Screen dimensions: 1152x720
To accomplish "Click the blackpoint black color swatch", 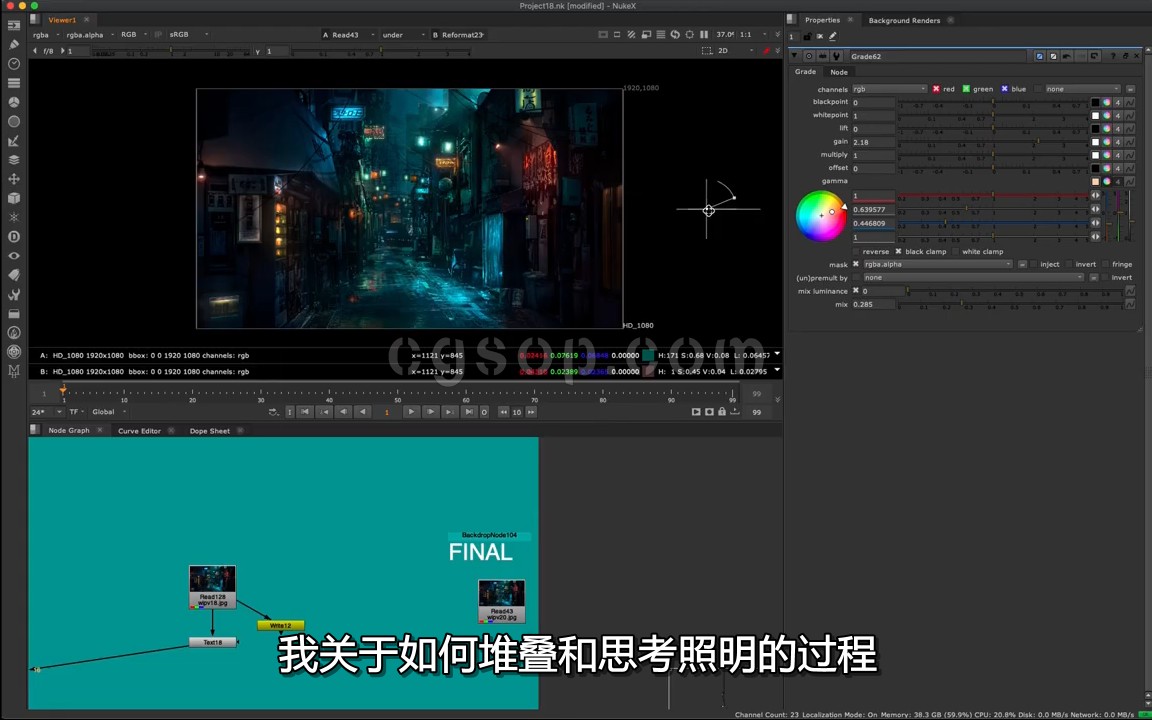I will pos(1095,102).
